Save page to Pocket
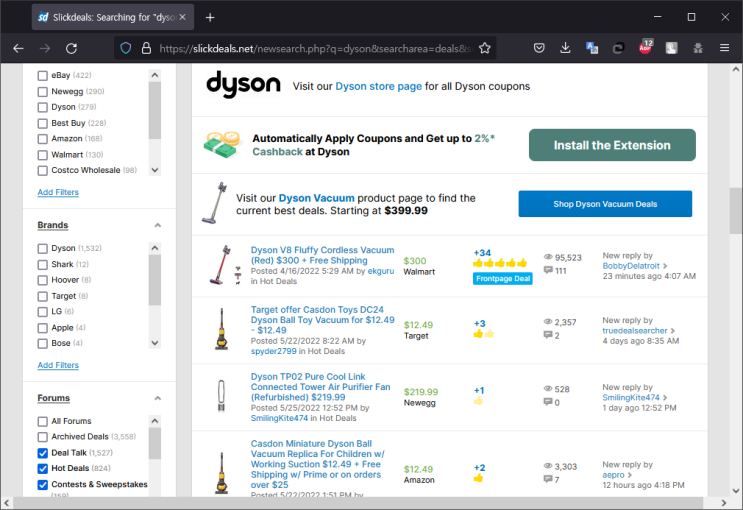This screenshot has width=743, height=510. point(539,48)
